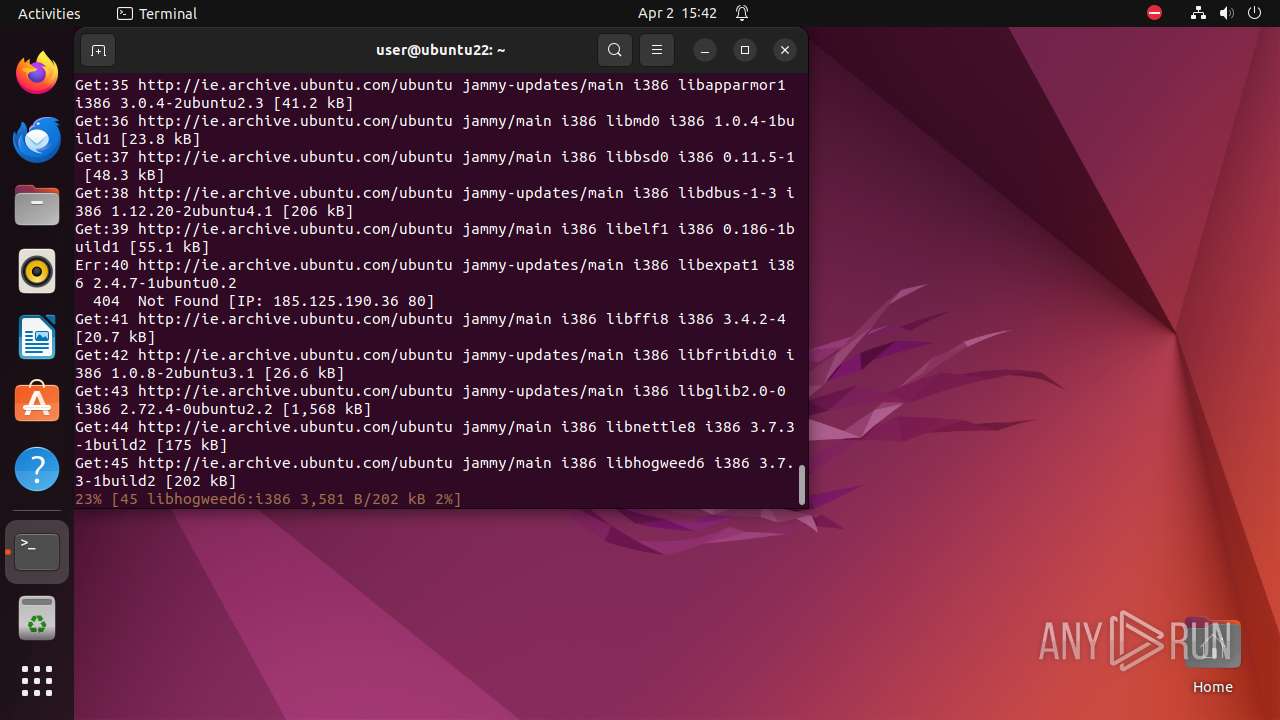The height and width of the screenshot is (720, 1280).
Task: Open the Help application
Action: (37, 469)
